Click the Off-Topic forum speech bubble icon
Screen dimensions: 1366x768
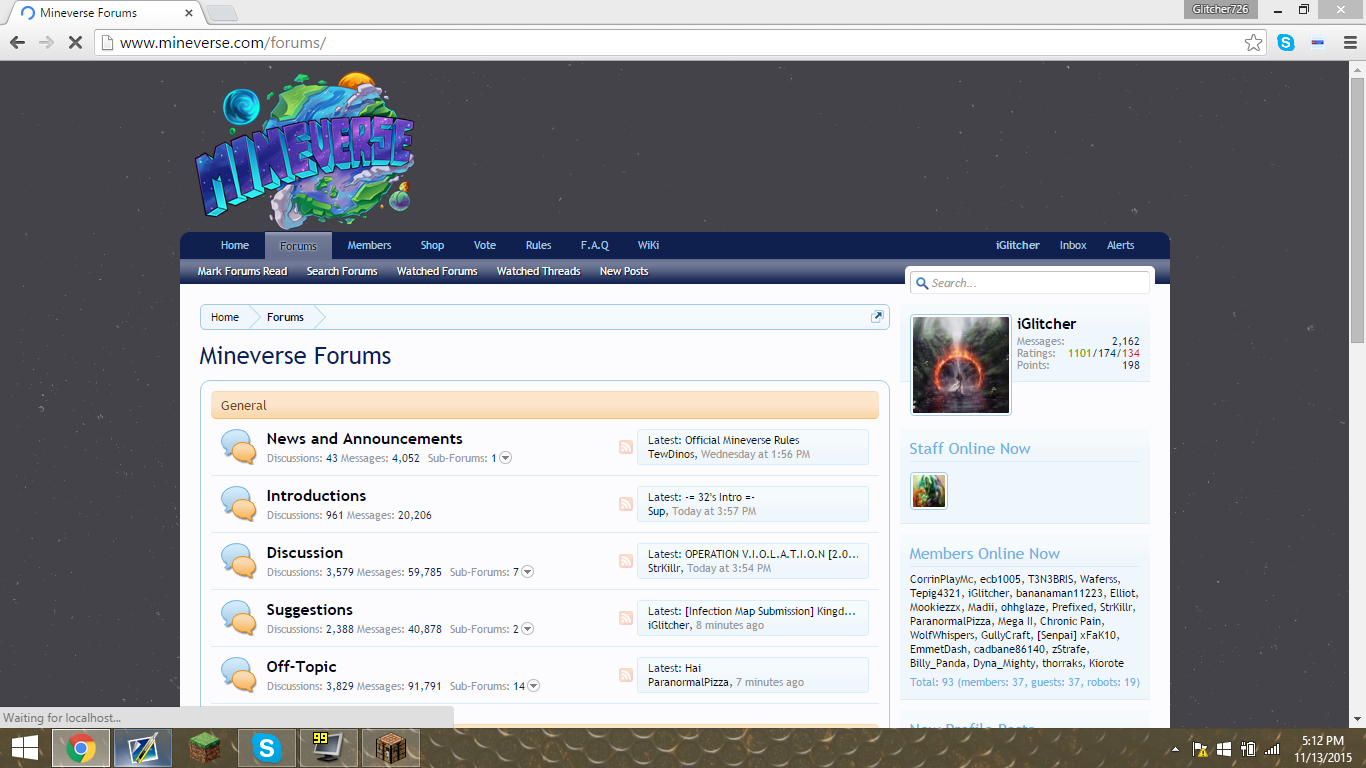238,675
